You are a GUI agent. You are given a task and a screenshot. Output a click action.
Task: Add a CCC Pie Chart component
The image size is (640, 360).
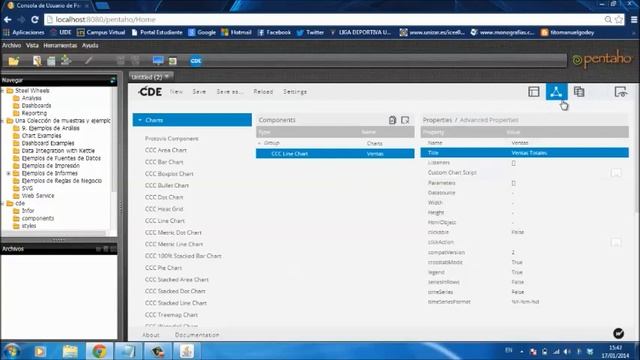point(163,268)
